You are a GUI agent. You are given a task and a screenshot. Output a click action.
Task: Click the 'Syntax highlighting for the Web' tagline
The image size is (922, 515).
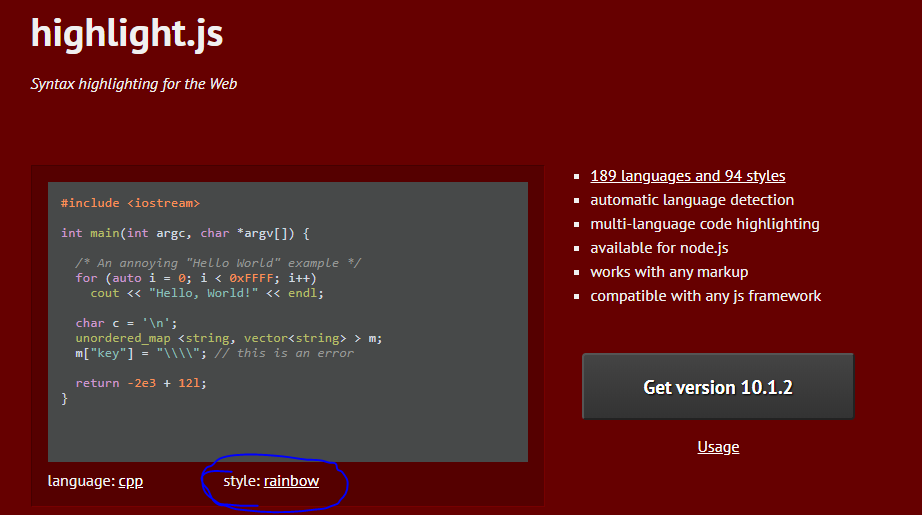(x=133, y=84)
